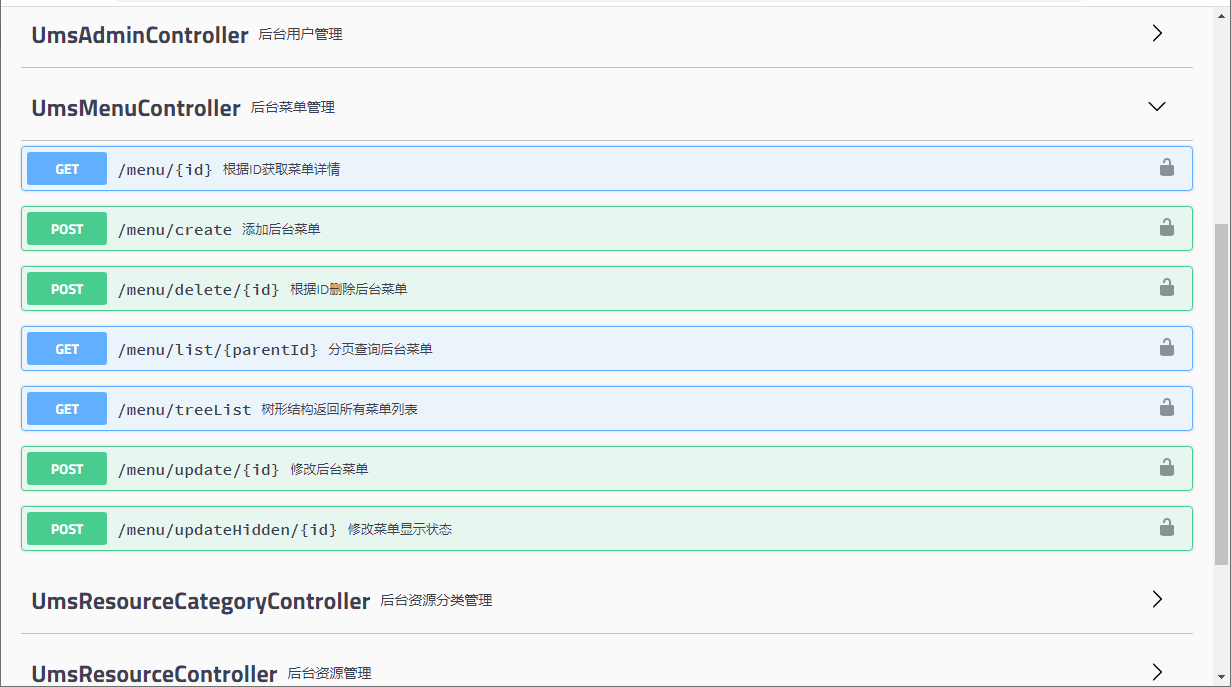Open the /menu/create endpoint path
The image size is (1231, 687).
[175, 230]
